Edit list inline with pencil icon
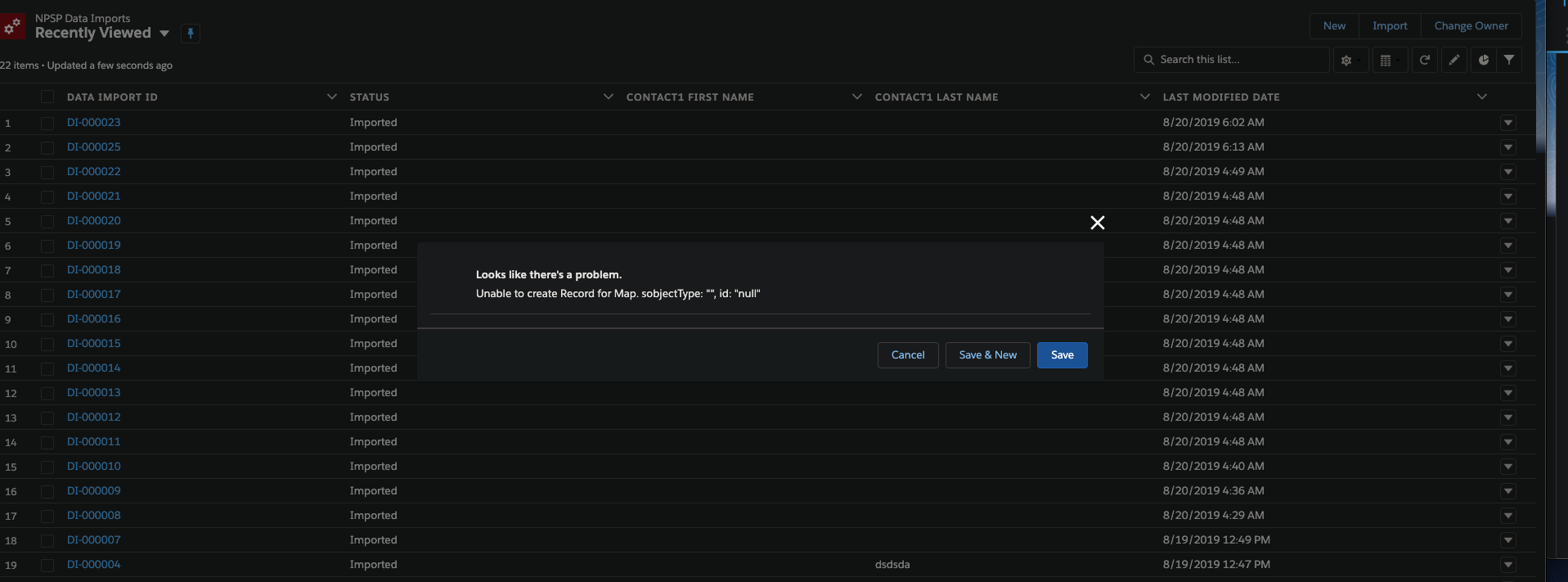Image resolution: width=1568 pixels, height=582 pixels. pyautogui.click(x=1453, y=60)
